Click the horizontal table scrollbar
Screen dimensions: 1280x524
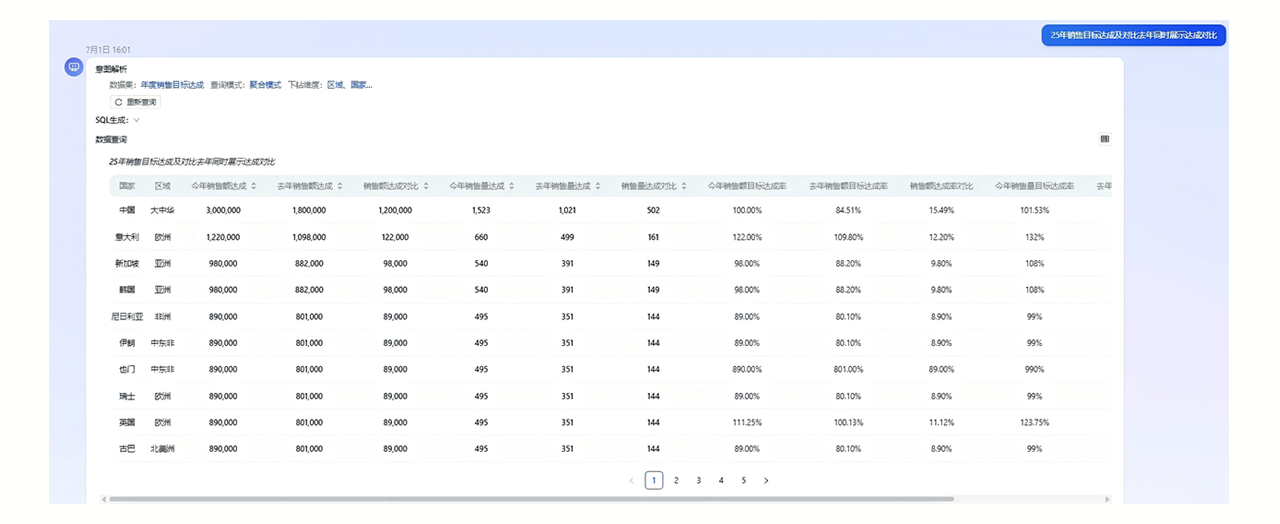click(x=530, y=499)
